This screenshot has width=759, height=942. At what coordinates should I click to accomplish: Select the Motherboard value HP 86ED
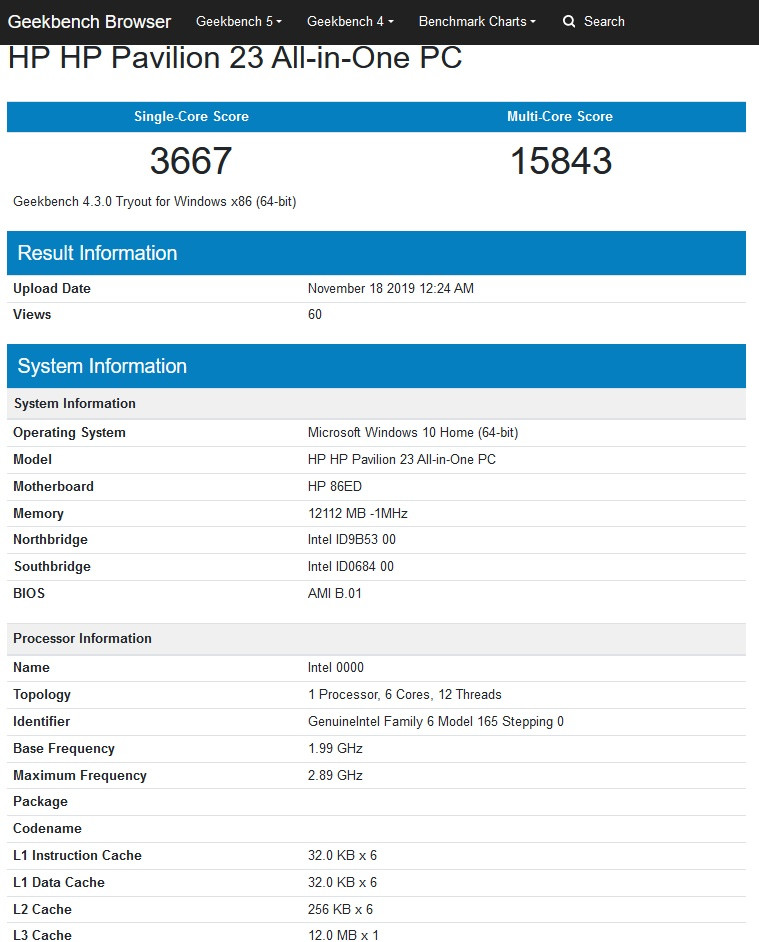point(335,487)
